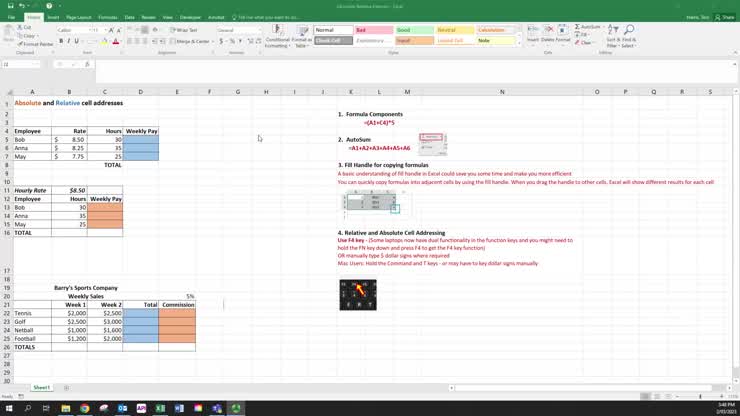Click the Insert Function fx icon
This screenshot has width=740, height=416.
pyautogui.click(x=85, y=64)
